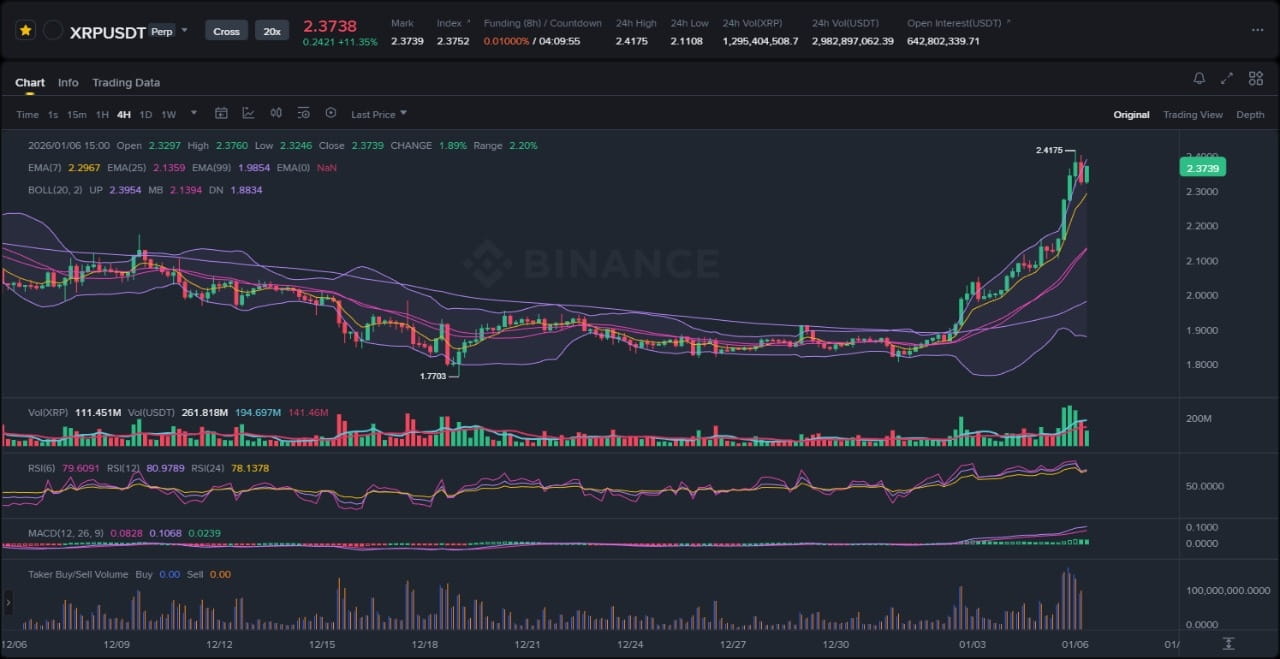The width and height of the screenshot is (1280, 659).
Task: Click the EMA(25) indicator label
Action: click(127, 168)
